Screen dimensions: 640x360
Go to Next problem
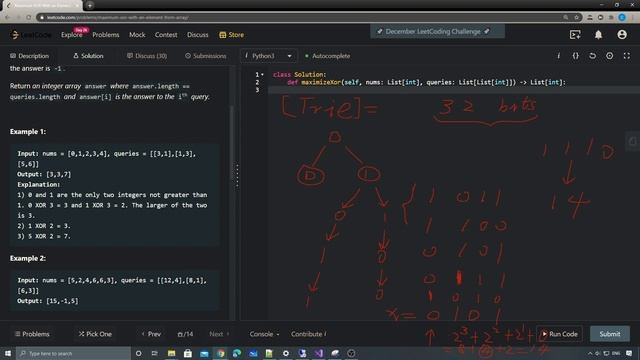tap(219, 334)
